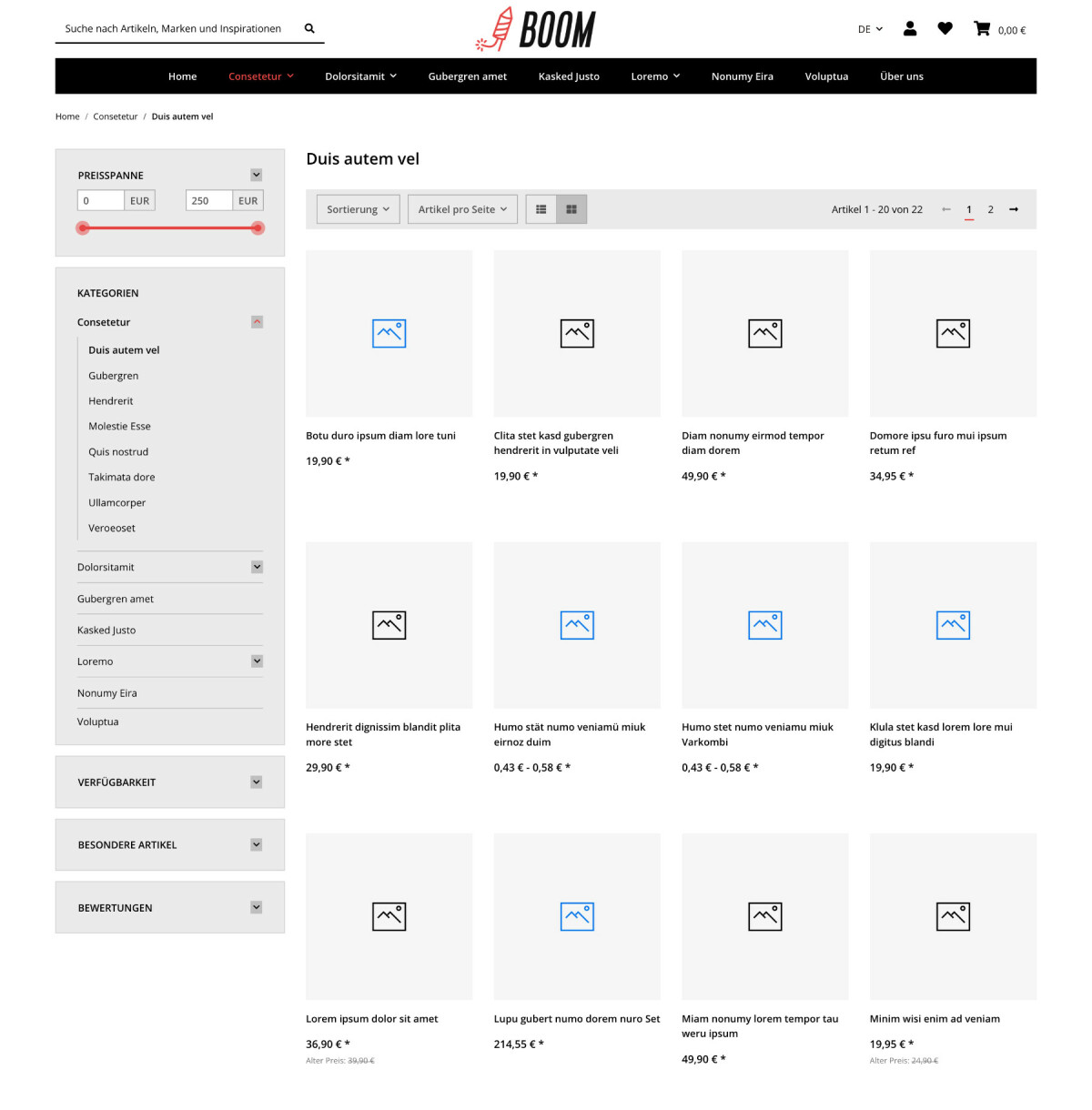Open Humo stet numo Varkombi title
1092x1110 pixels.
[x=757, y=734]
